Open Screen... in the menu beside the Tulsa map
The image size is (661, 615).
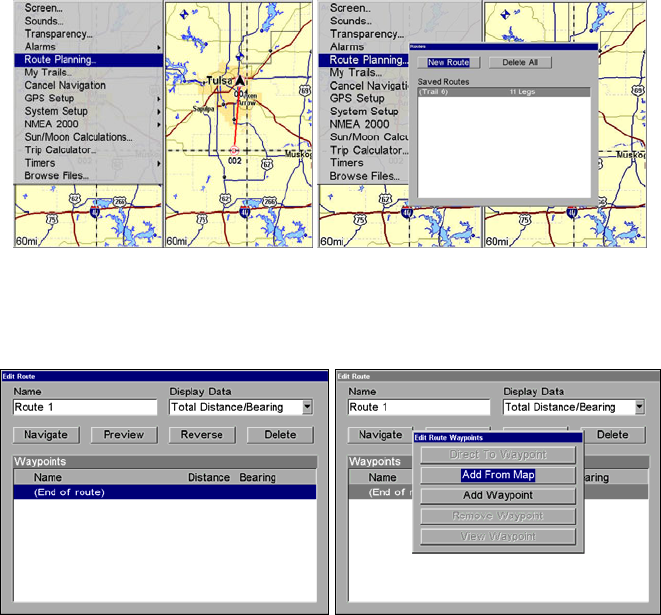tap(44, 8)
